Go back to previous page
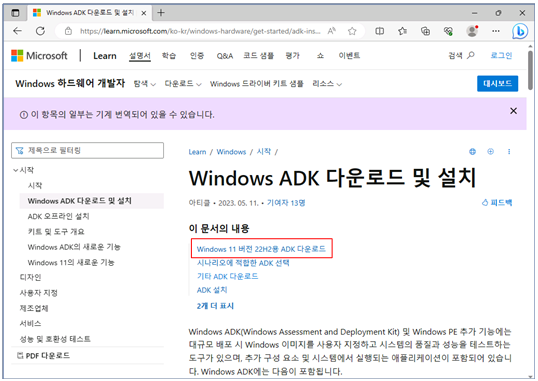The height and width of the screenshot is (381, 538). coord(17,31)
